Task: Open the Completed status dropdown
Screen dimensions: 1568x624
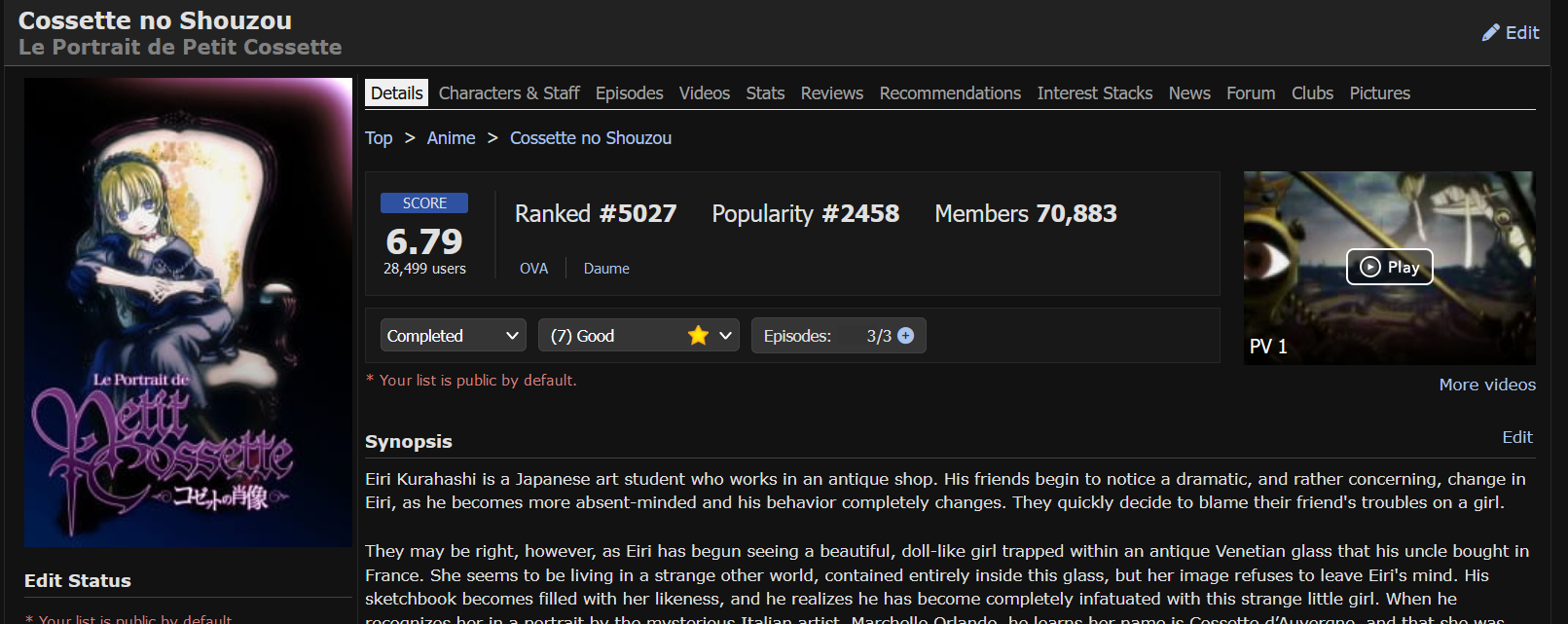Action: pos(453,336)
